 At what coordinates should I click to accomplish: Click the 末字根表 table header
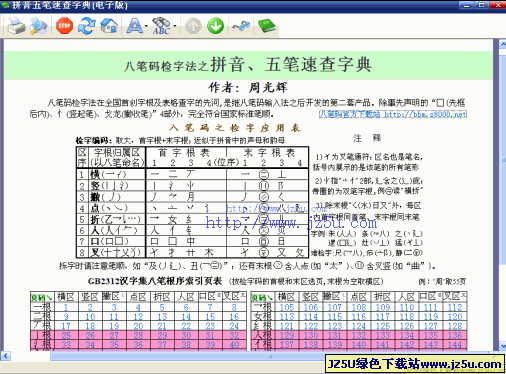coord(269,153)
